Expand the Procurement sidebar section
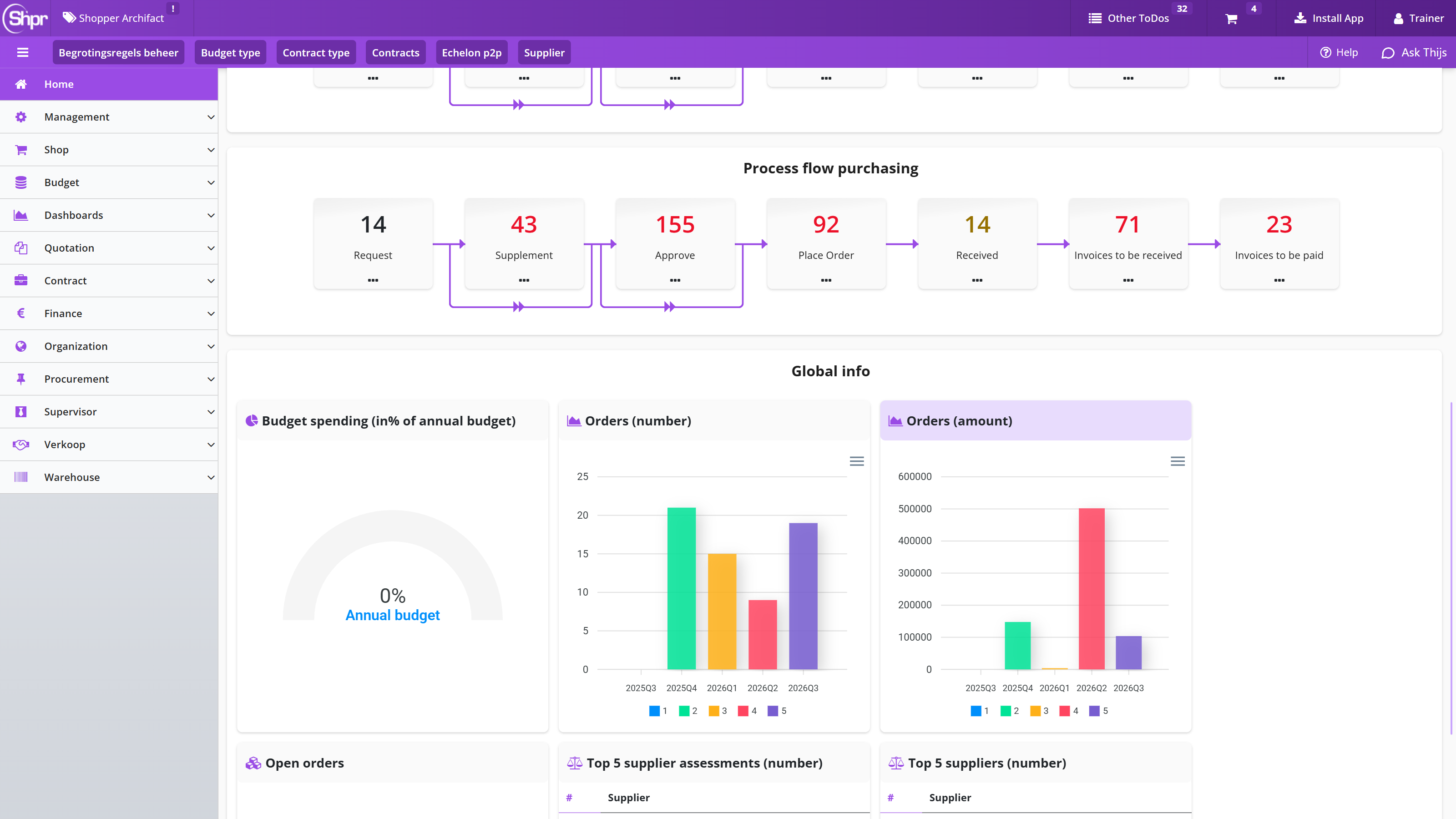This screenshot has width=1456, height=819. tap(109, 379)
